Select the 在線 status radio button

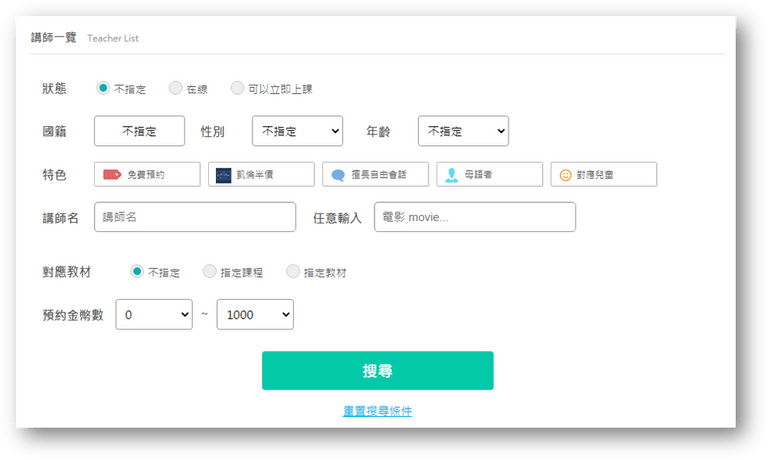(x=175, y=88)
